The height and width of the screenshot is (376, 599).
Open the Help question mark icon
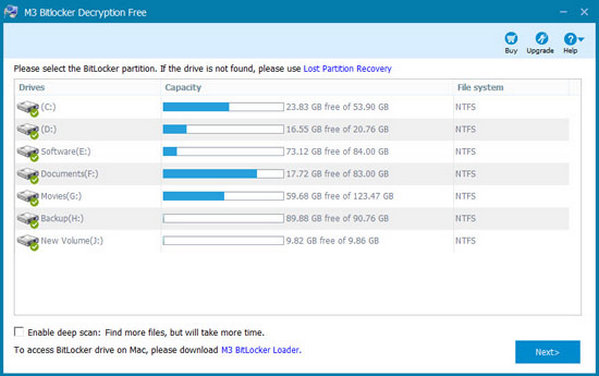click(570, 39)
